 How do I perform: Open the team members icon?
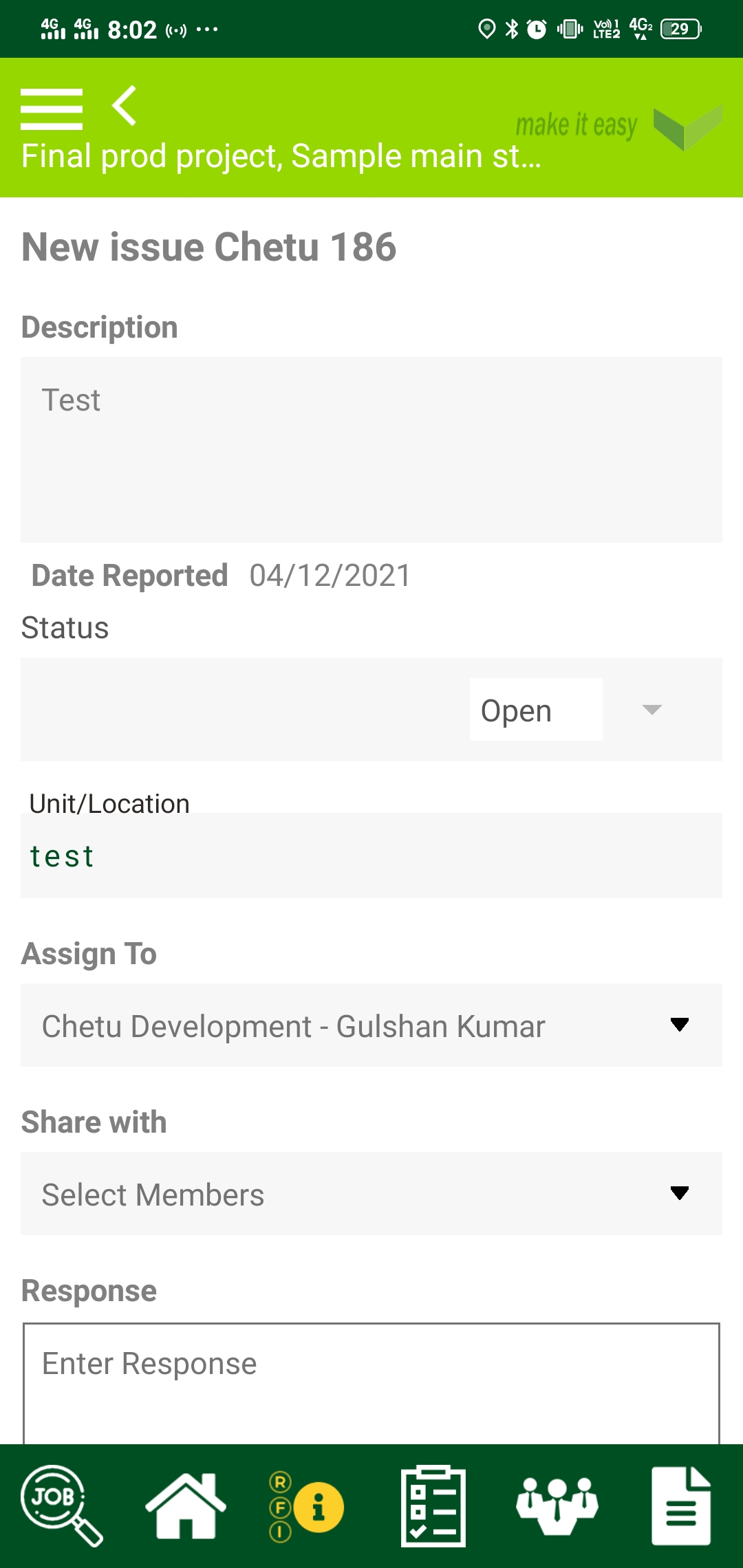[x=557, y=1505]
